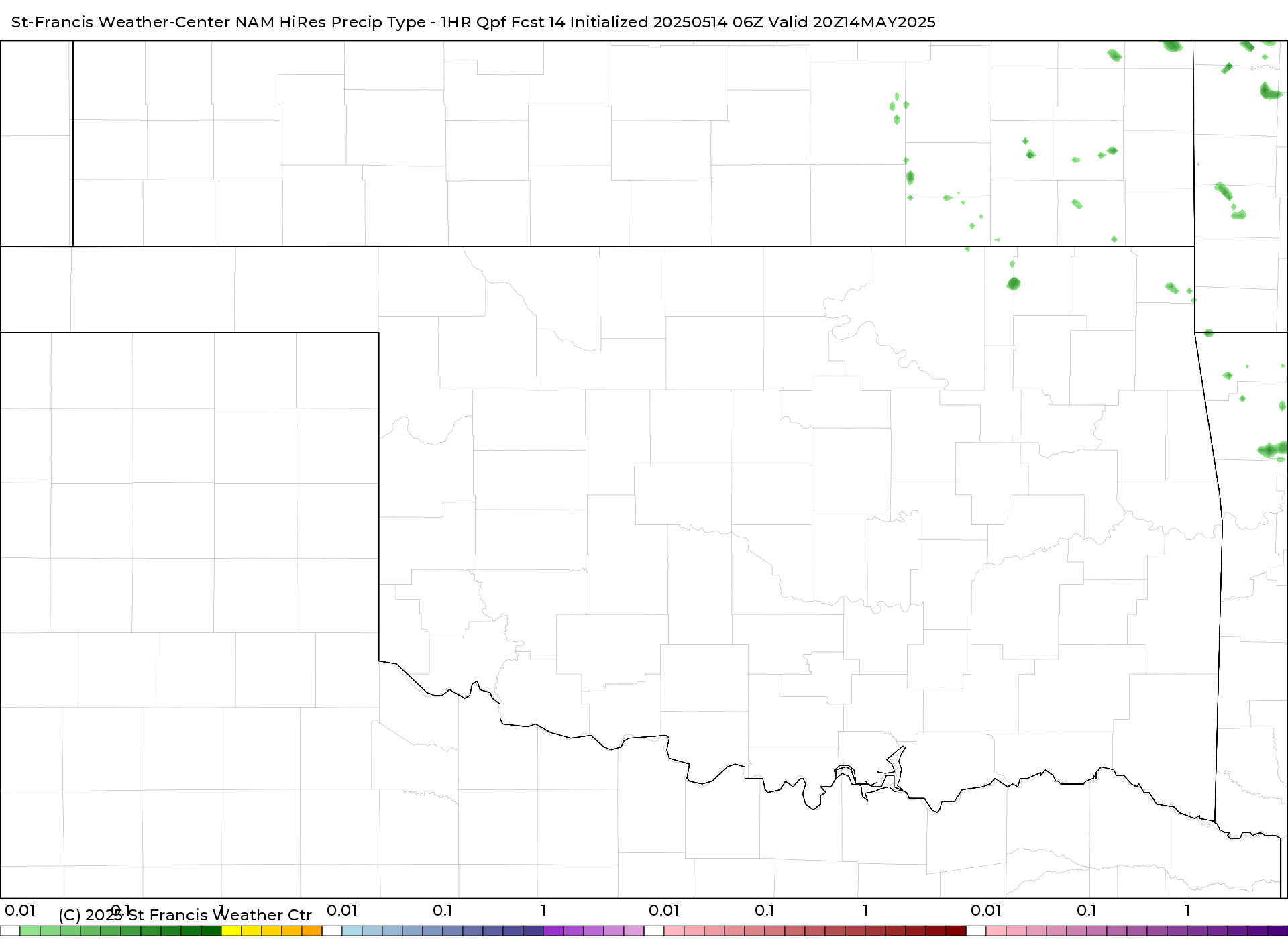Select the darkest orange legend swatch

point(312,931)
